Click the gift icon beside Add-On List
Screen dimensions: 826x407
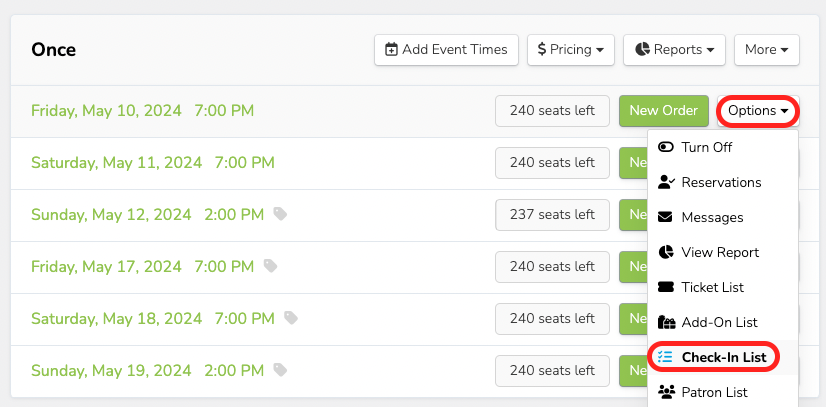tap(666, 322)
